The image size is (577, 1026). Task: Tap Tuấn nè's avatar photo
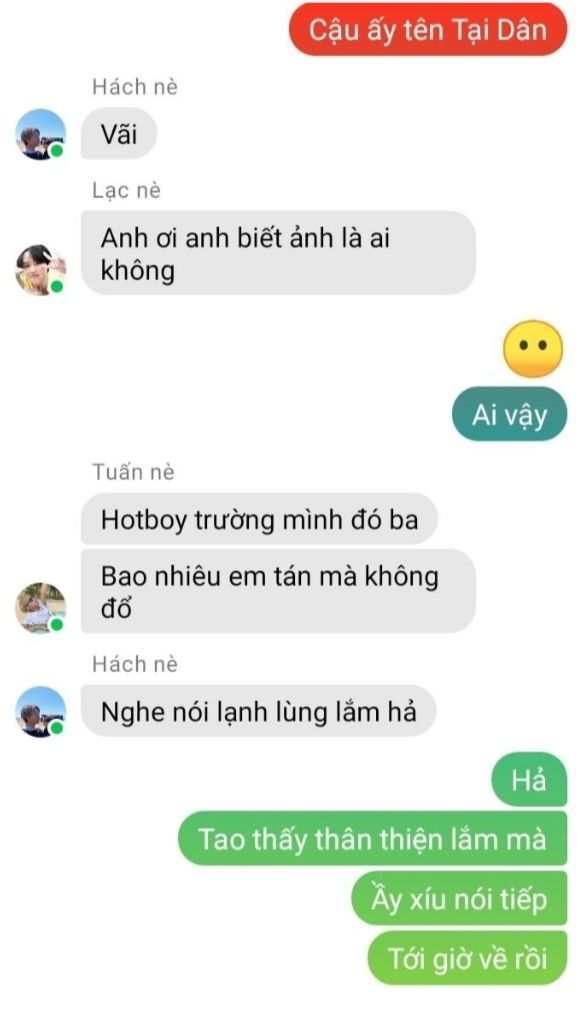coord(41,608)
